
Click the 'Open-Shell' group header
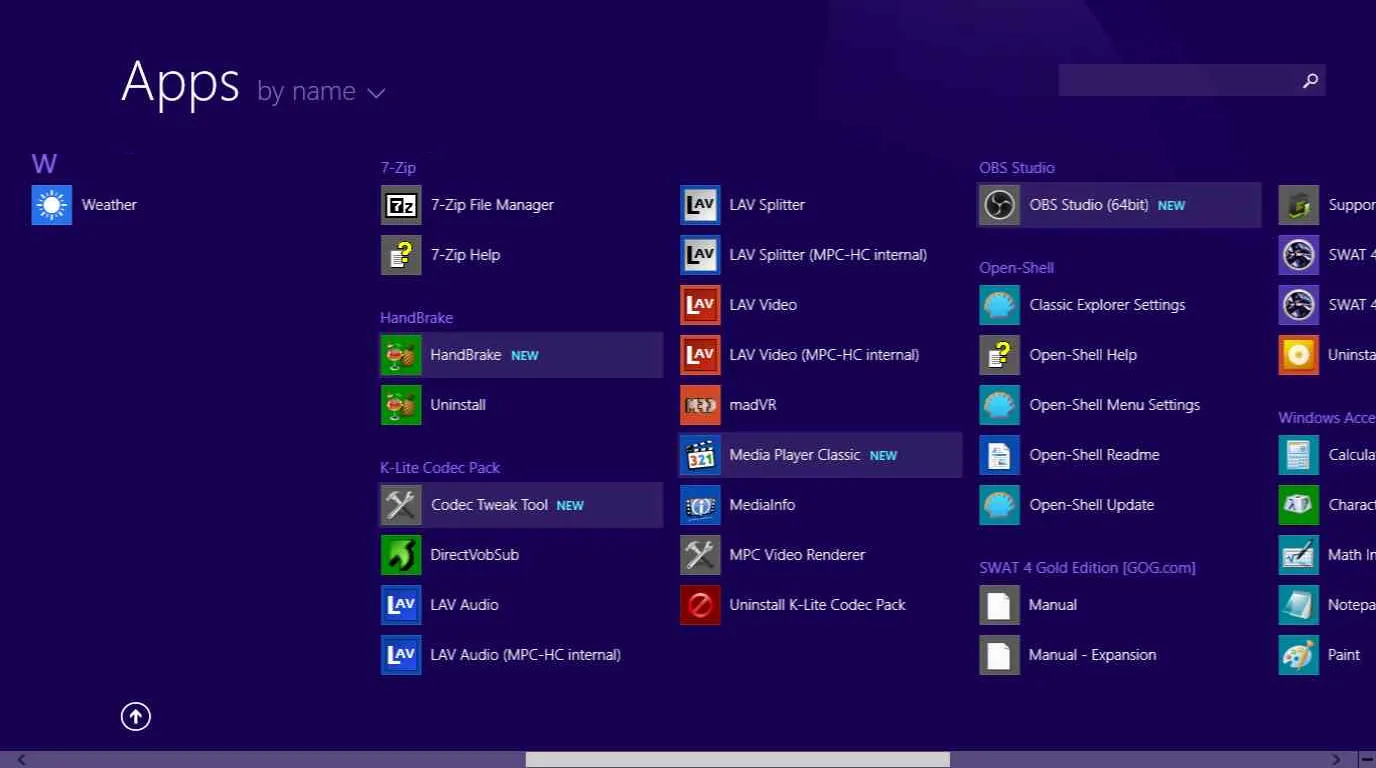[1017, 268]
